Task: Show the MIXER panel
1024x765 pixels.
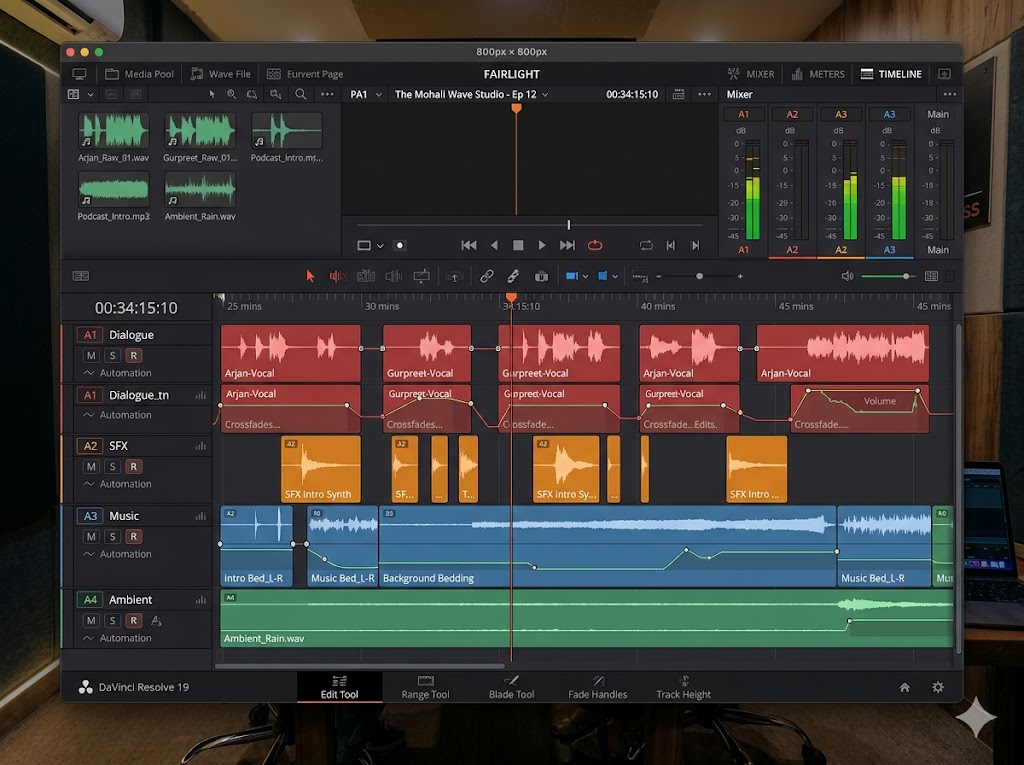Action: point(751,74)
